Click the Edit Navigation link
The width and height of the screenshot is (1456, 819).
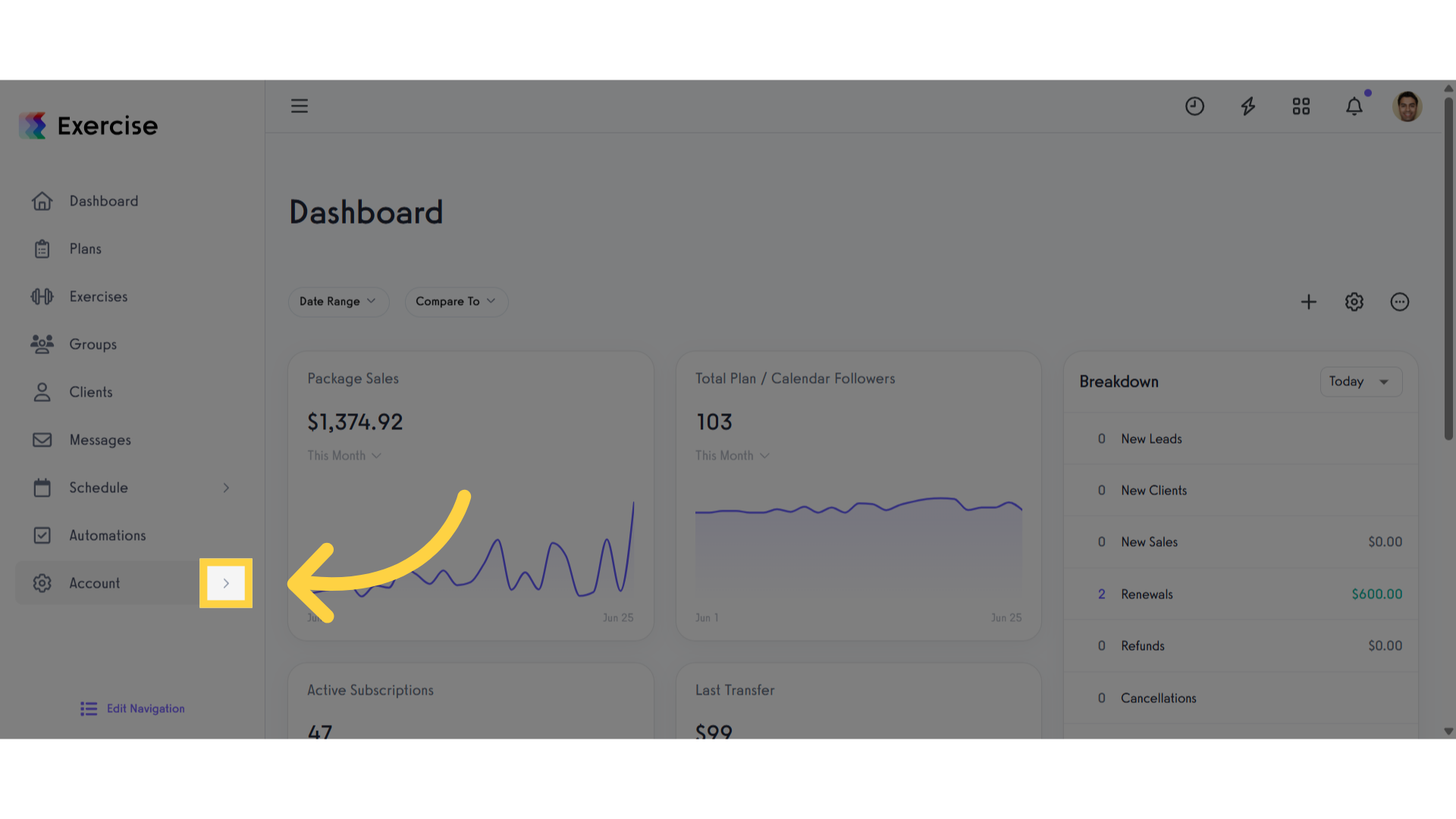tap(146, 709)
